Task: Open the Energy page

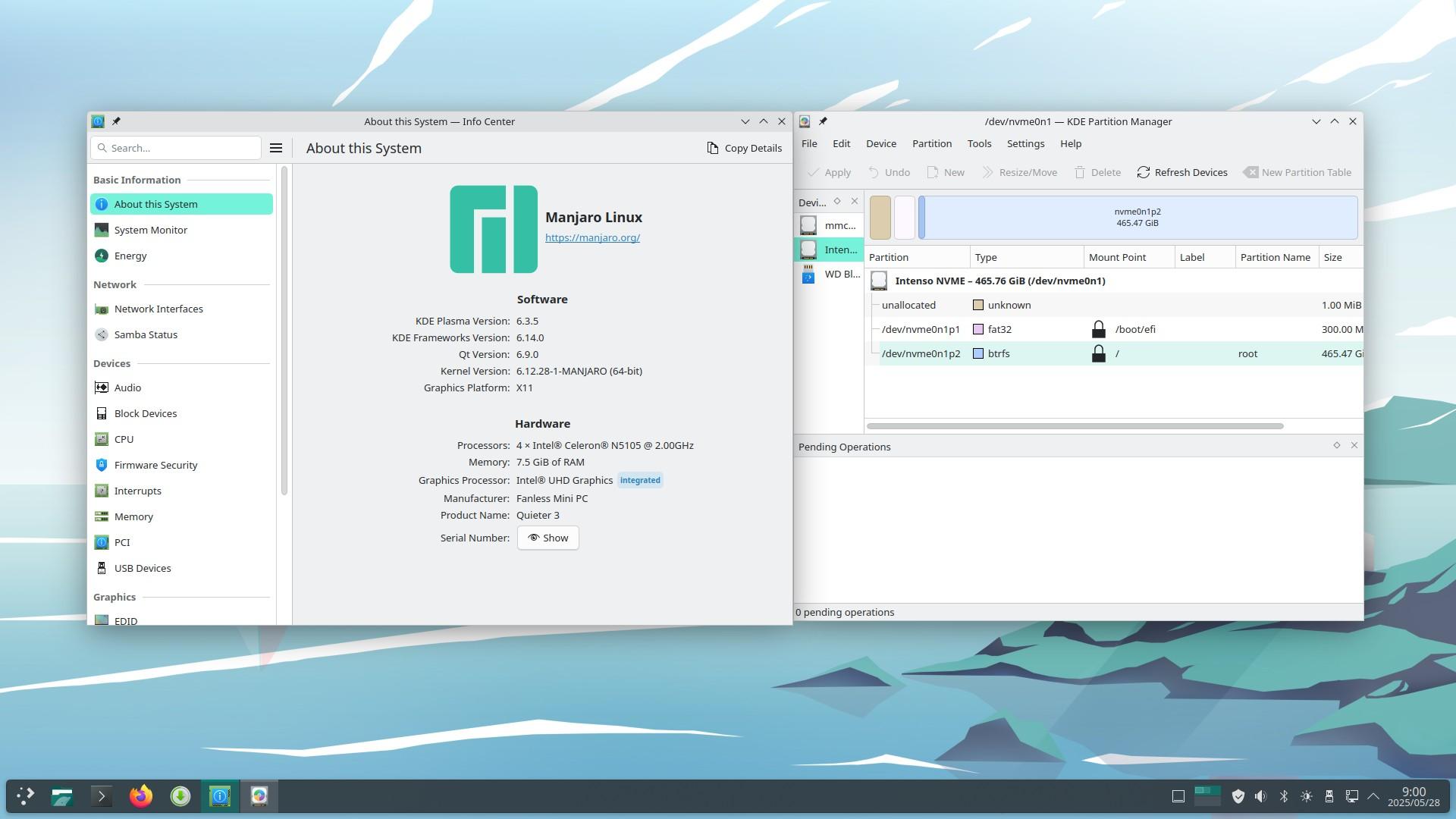Action: point(181,256)
